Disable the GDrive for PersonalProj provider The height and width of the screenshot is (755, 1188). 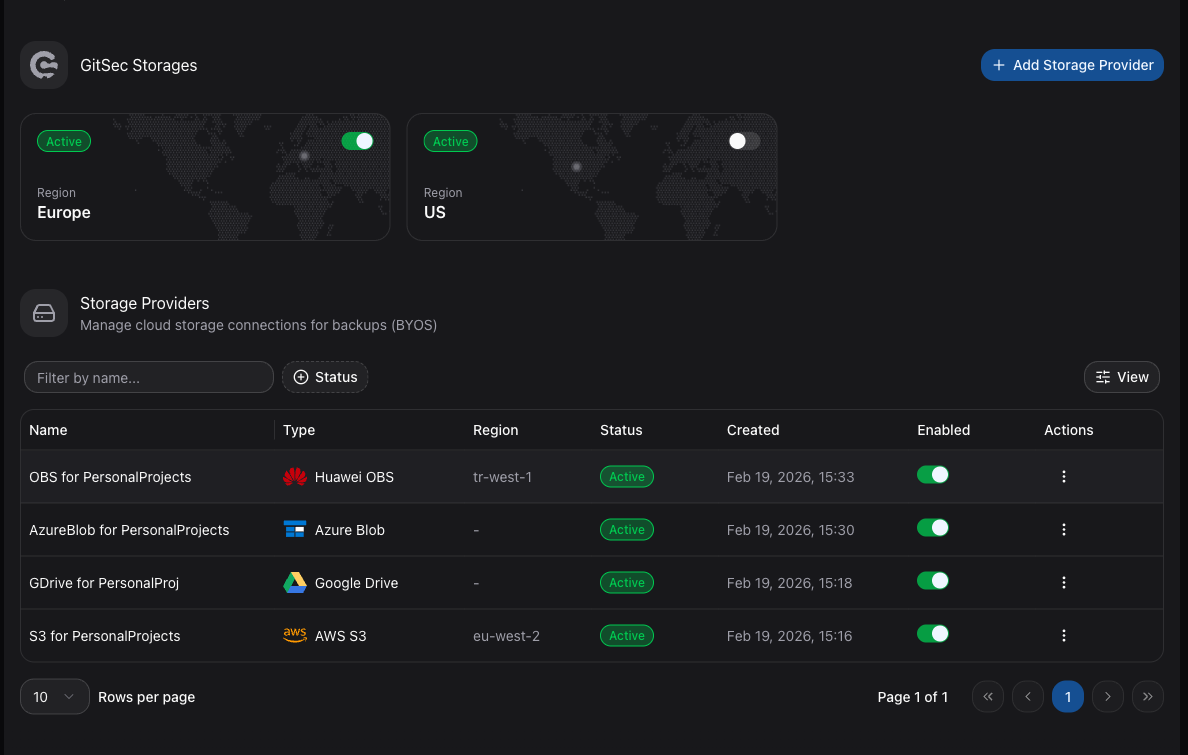coord(932,580)
